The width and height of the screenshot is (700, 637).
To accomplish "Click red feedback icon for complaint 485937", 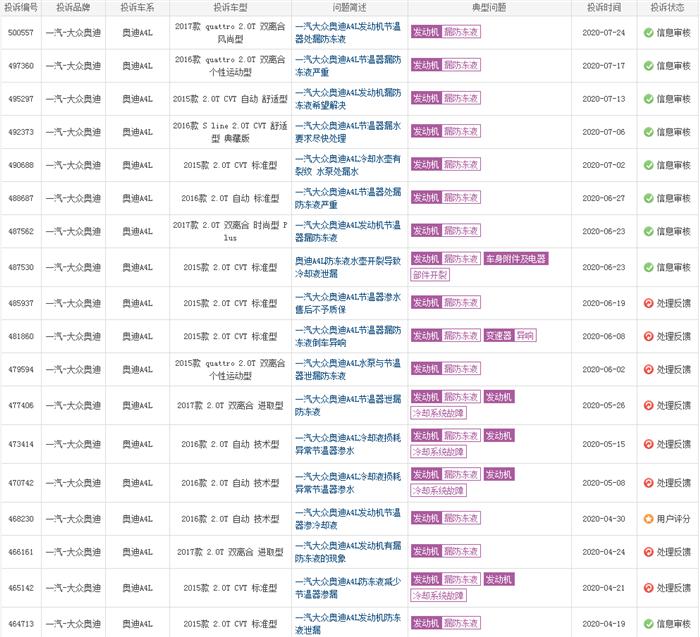I will (648, 303).
